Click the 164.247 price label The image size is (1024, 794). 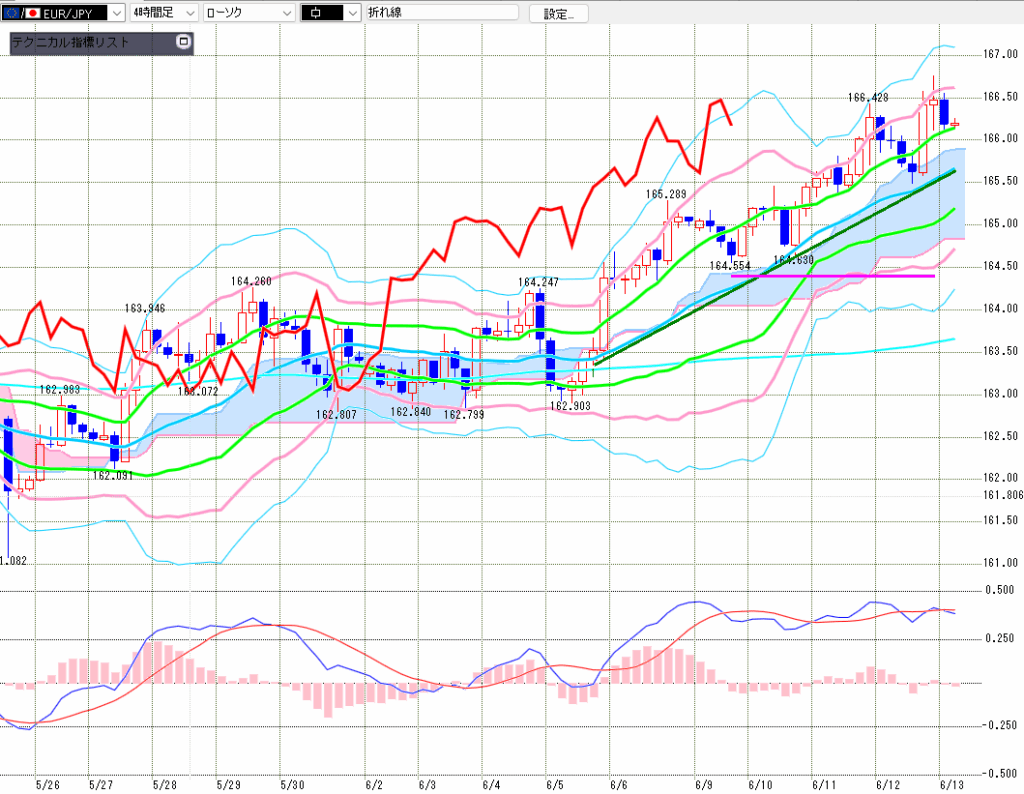click(x=538, y=282)
